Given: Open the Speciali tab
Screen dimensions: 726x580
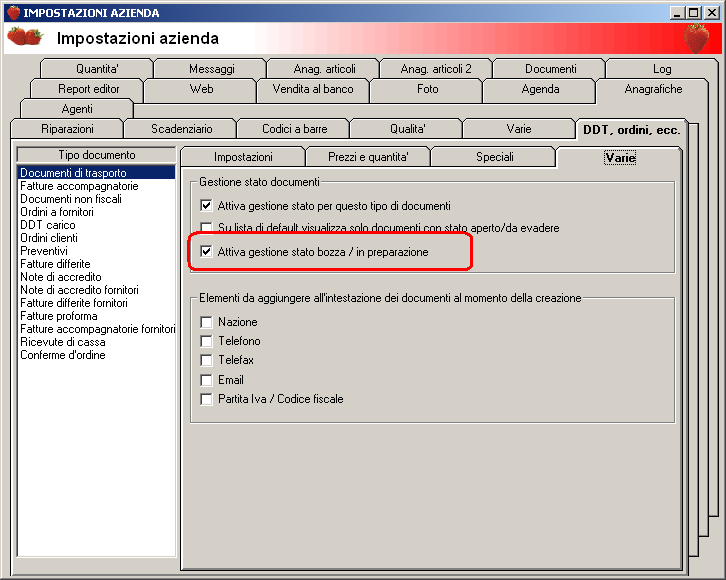Looking at the screenshot, I should pyautogui.click(x=494, y=157).
